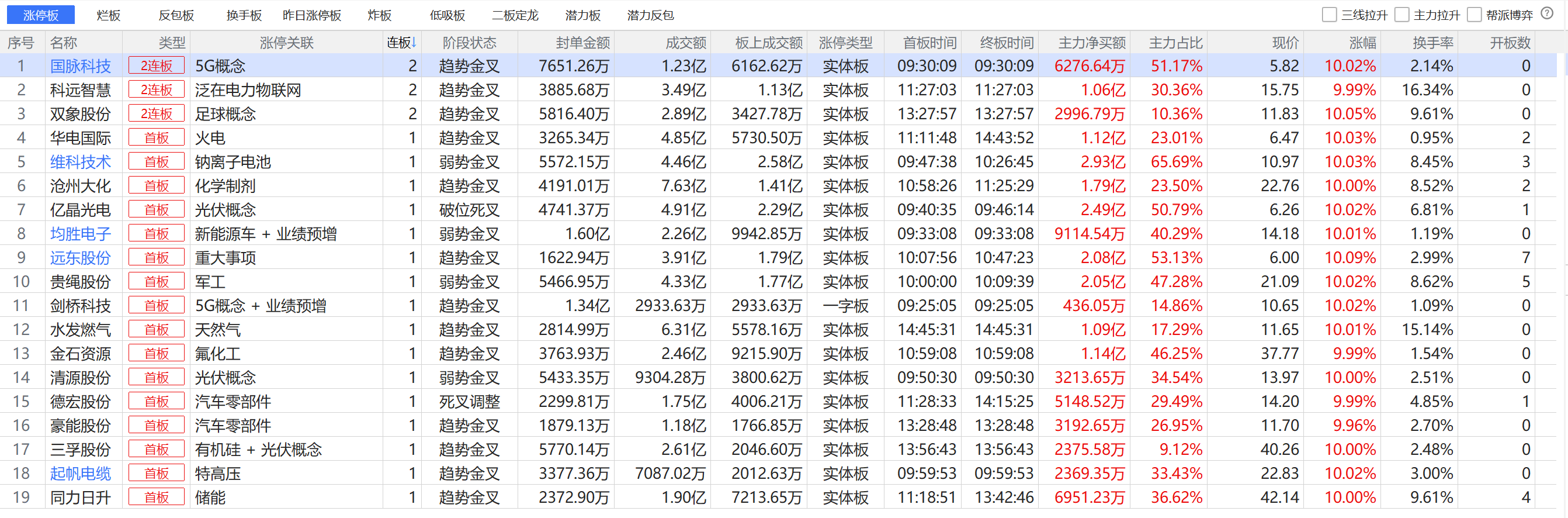
Task: Click the 首板 tag for 华电国际
Action: [157, 138]
